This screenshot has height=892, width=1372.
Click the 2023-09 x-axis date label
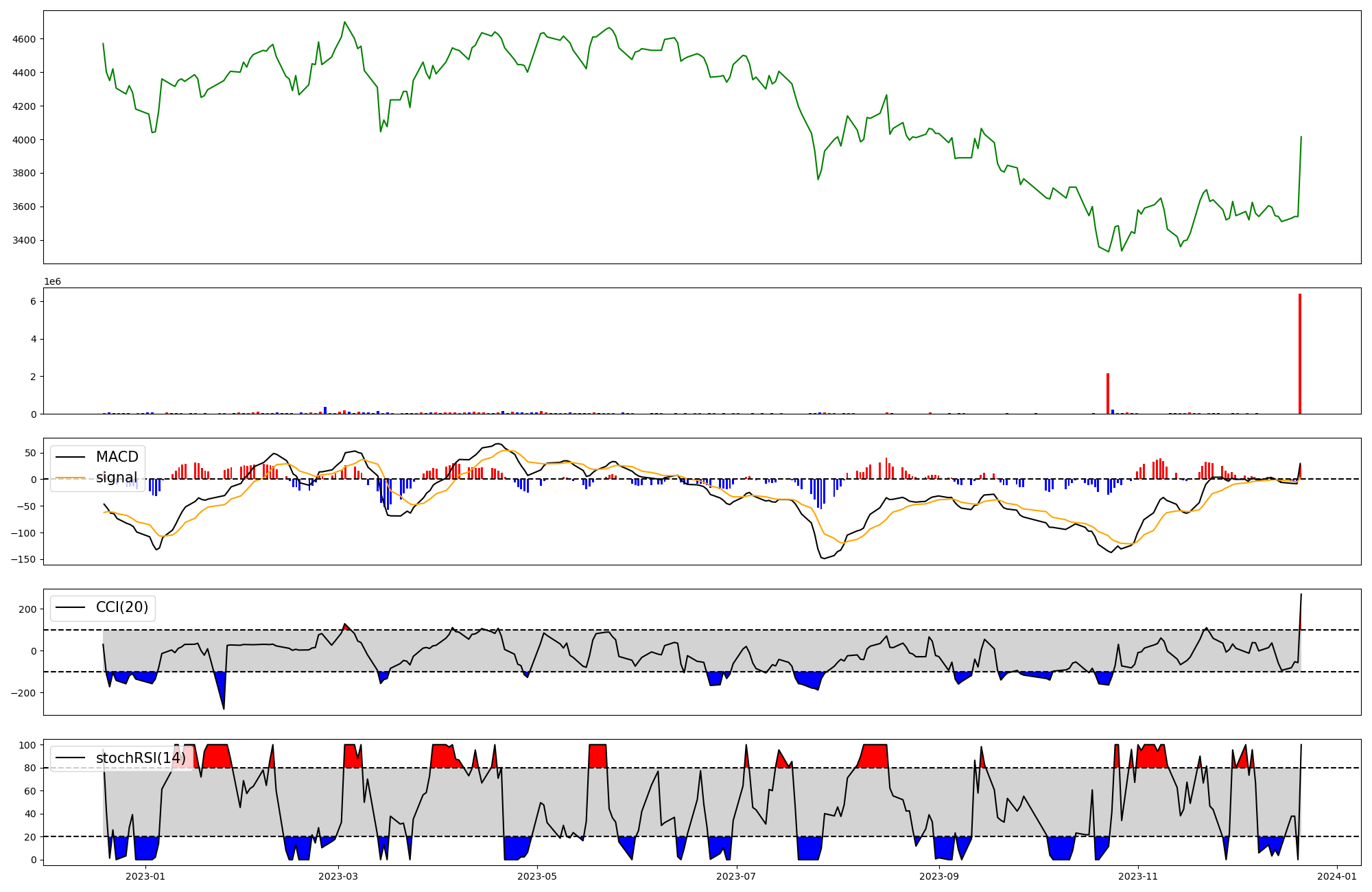[x=938, y=876]
